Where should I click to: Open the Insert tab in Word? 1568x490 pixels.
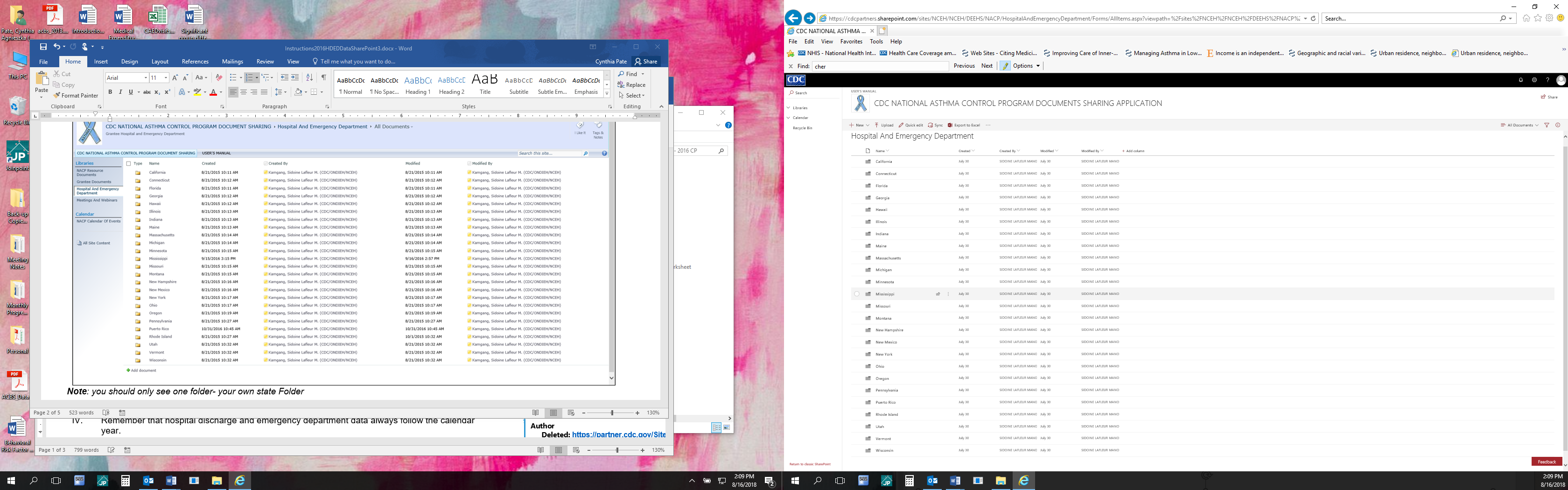click(101, 62)
